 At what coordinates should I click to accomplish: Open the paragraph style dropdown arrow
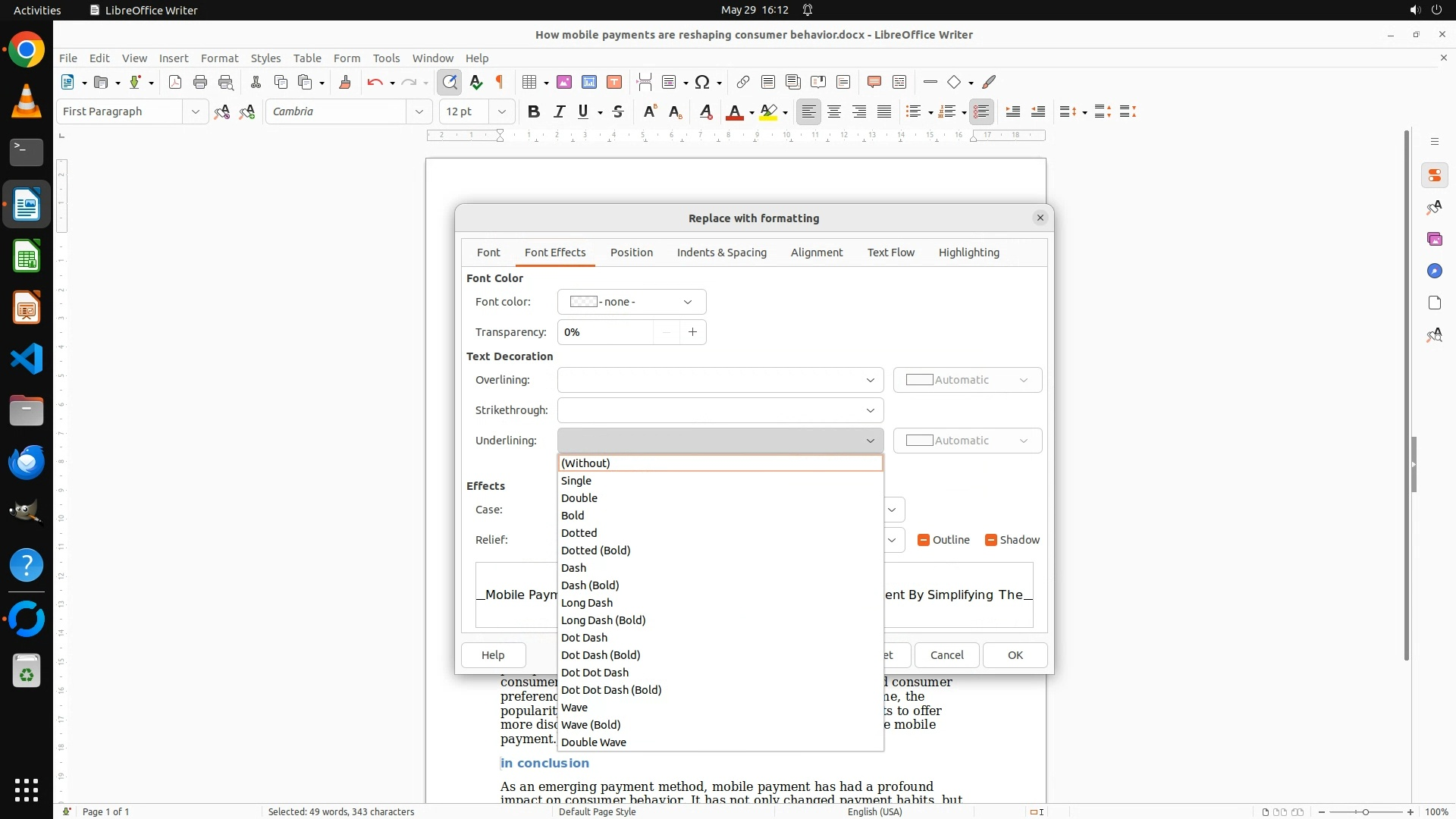(x=195, y=111)
